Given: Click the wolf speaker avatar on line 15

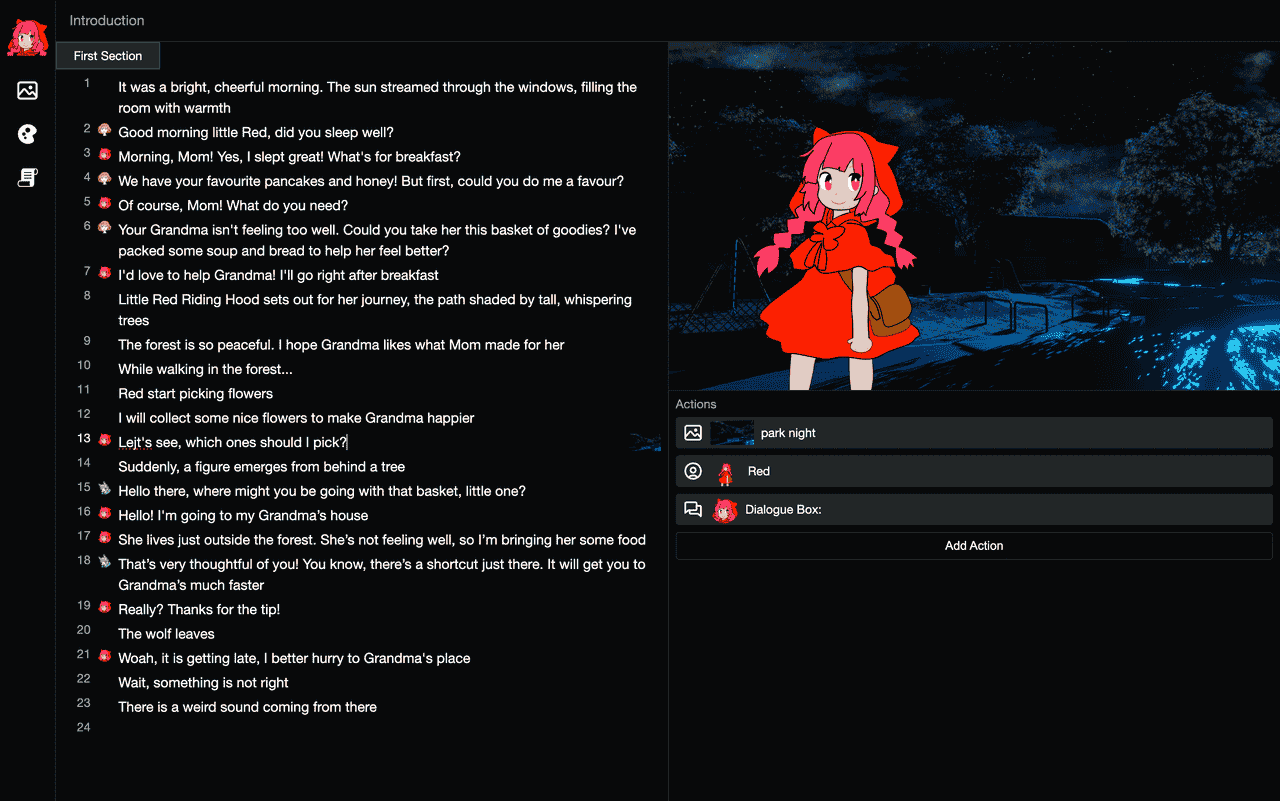Looking at the screenshot, I should (x=104, y=488).
